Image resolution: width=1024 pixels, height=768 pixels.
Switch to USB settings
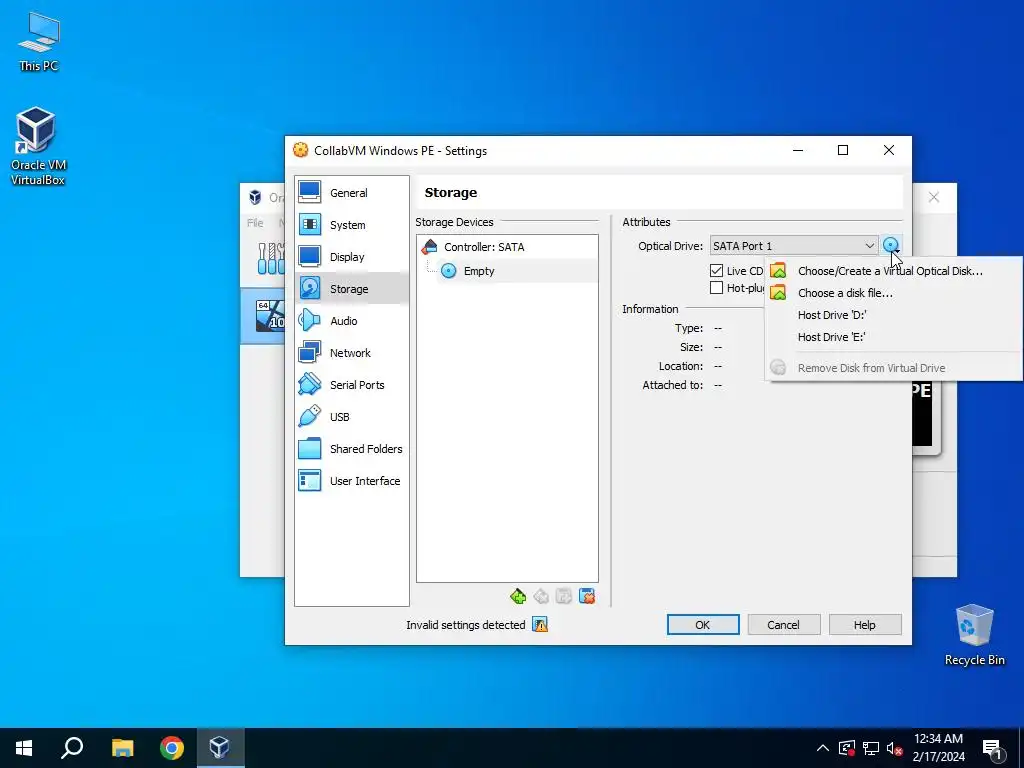pyautogui.click(x=351, y=417)
